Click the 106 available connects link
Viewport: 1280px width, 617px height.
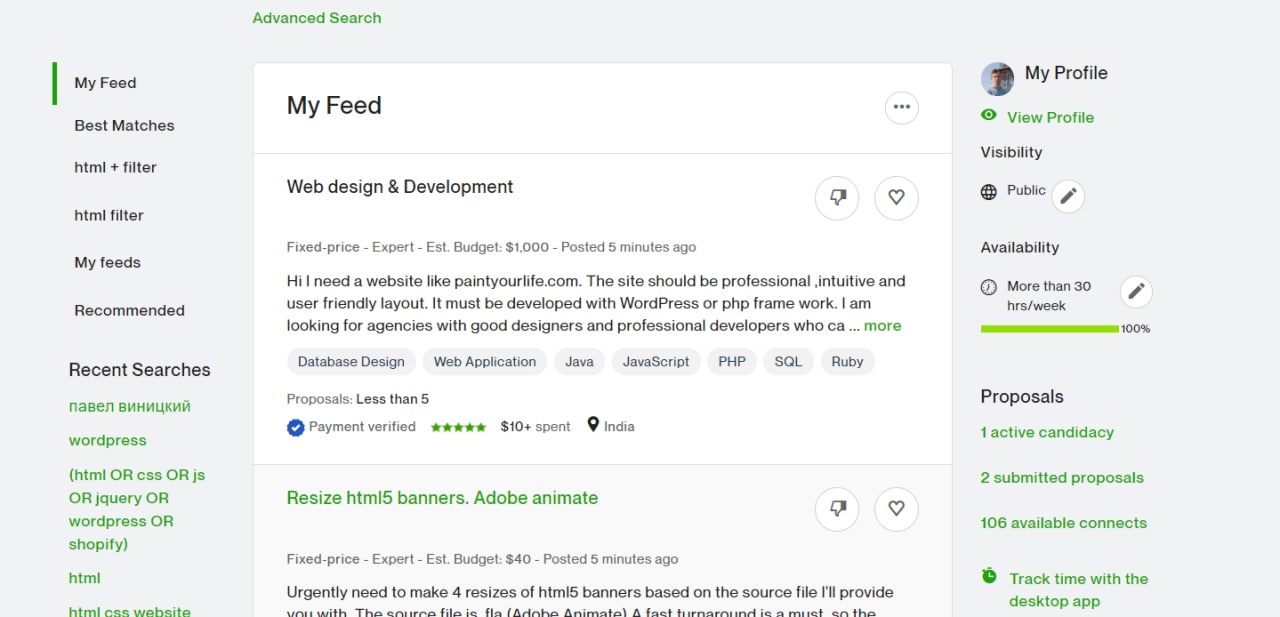click(x=1063, y=523)
